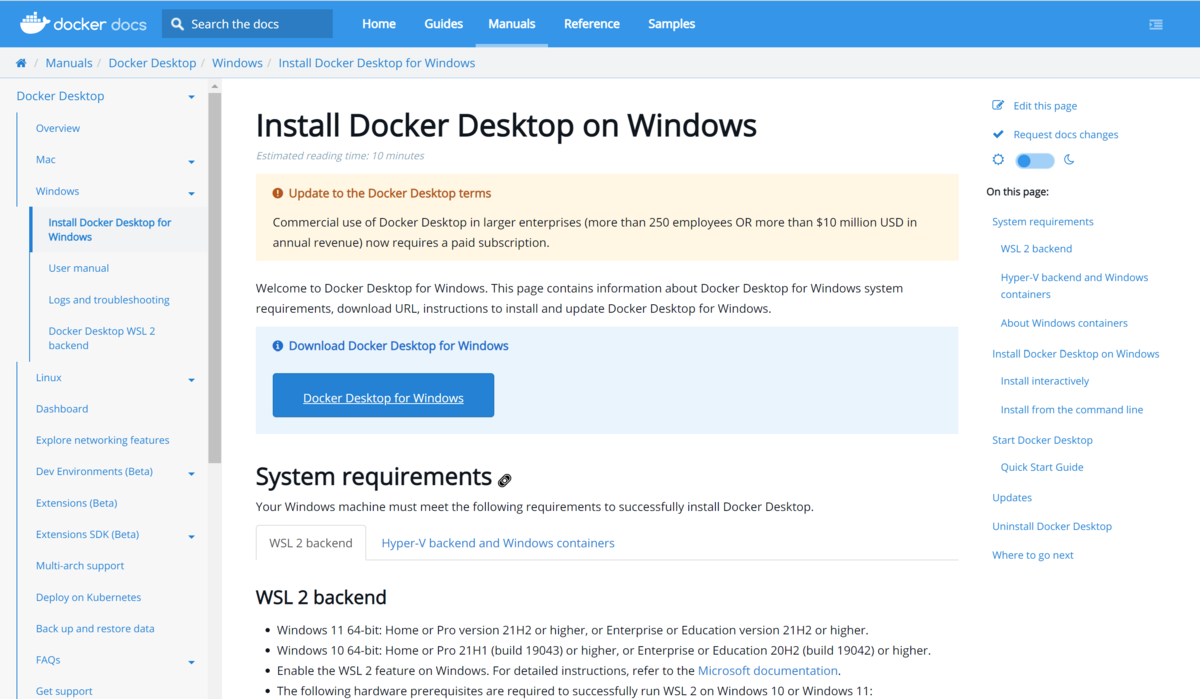Screen dimensions: 1200x699
Task: Click Install Docker Desktop for Windows sidebar item
Action: click(110, 230)
